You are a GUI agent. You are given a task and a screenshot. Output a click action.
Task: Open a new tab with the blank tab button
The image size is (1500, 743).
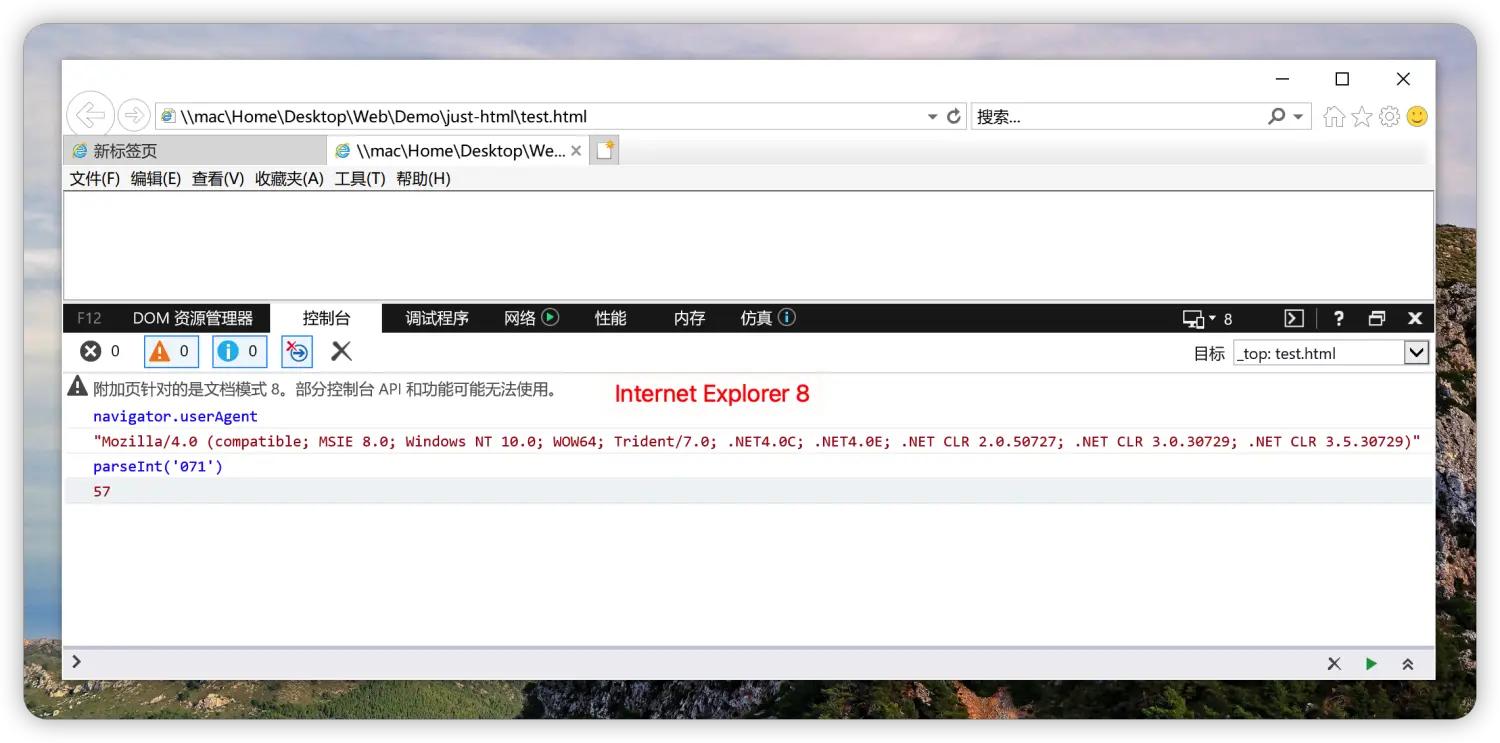click(605, 151)
